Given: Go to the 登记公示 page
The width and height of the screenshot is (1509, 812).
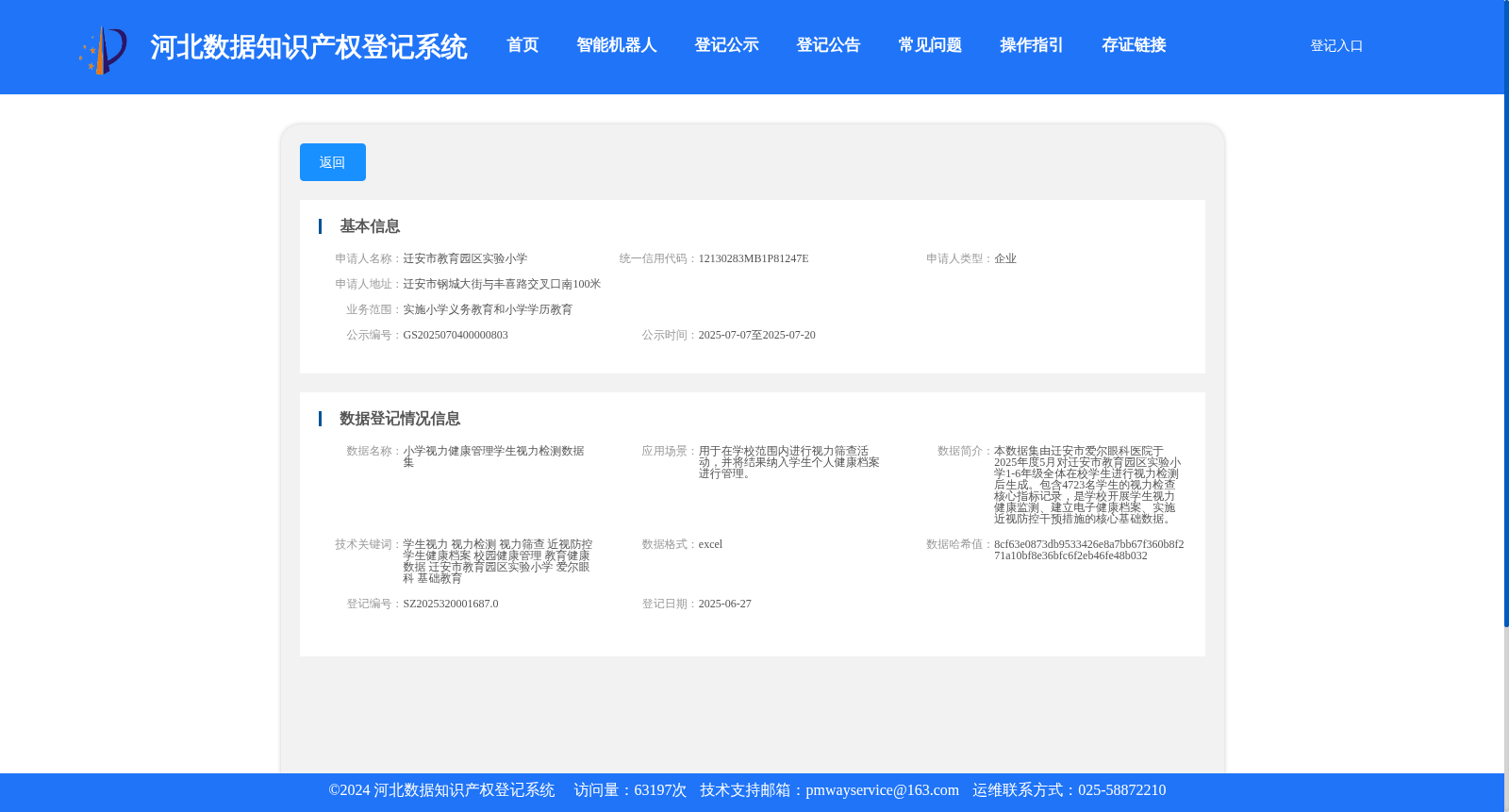Looking at the screenshot, I should (x=726, y=45).
